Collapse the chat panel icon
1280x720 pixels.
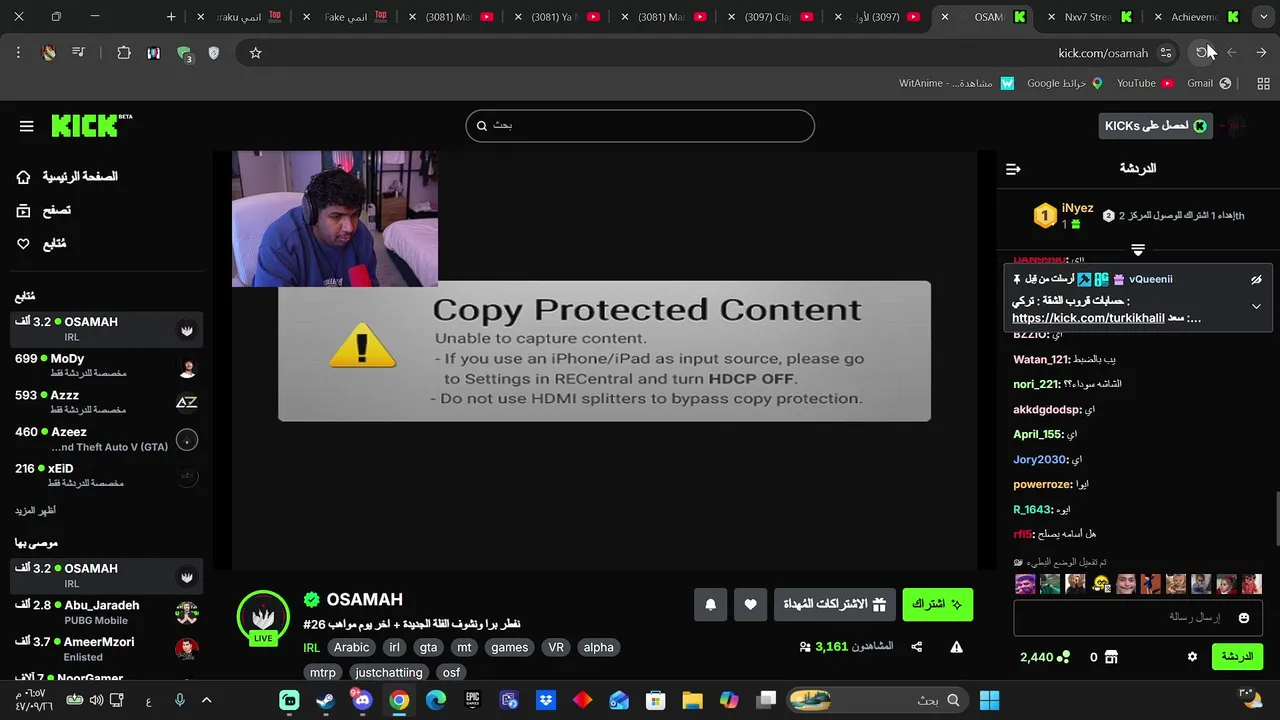(1013, 169)
